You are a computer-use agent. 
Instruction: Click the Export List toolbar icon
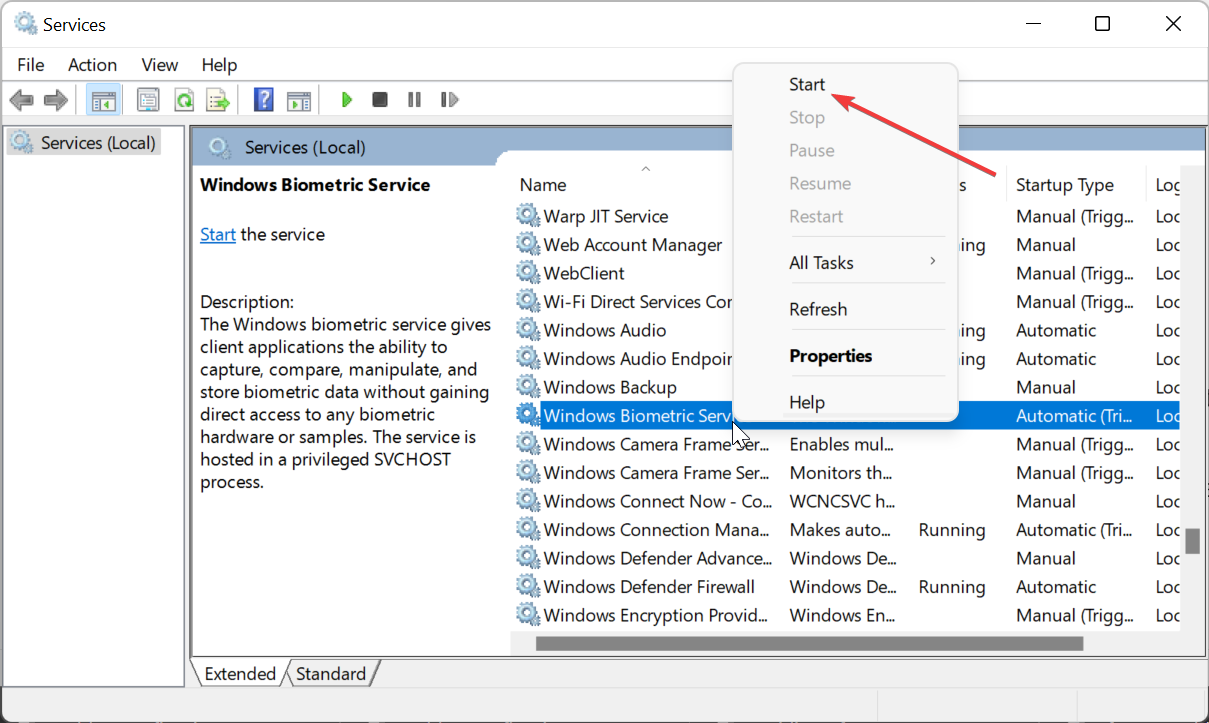pos(218,100)
